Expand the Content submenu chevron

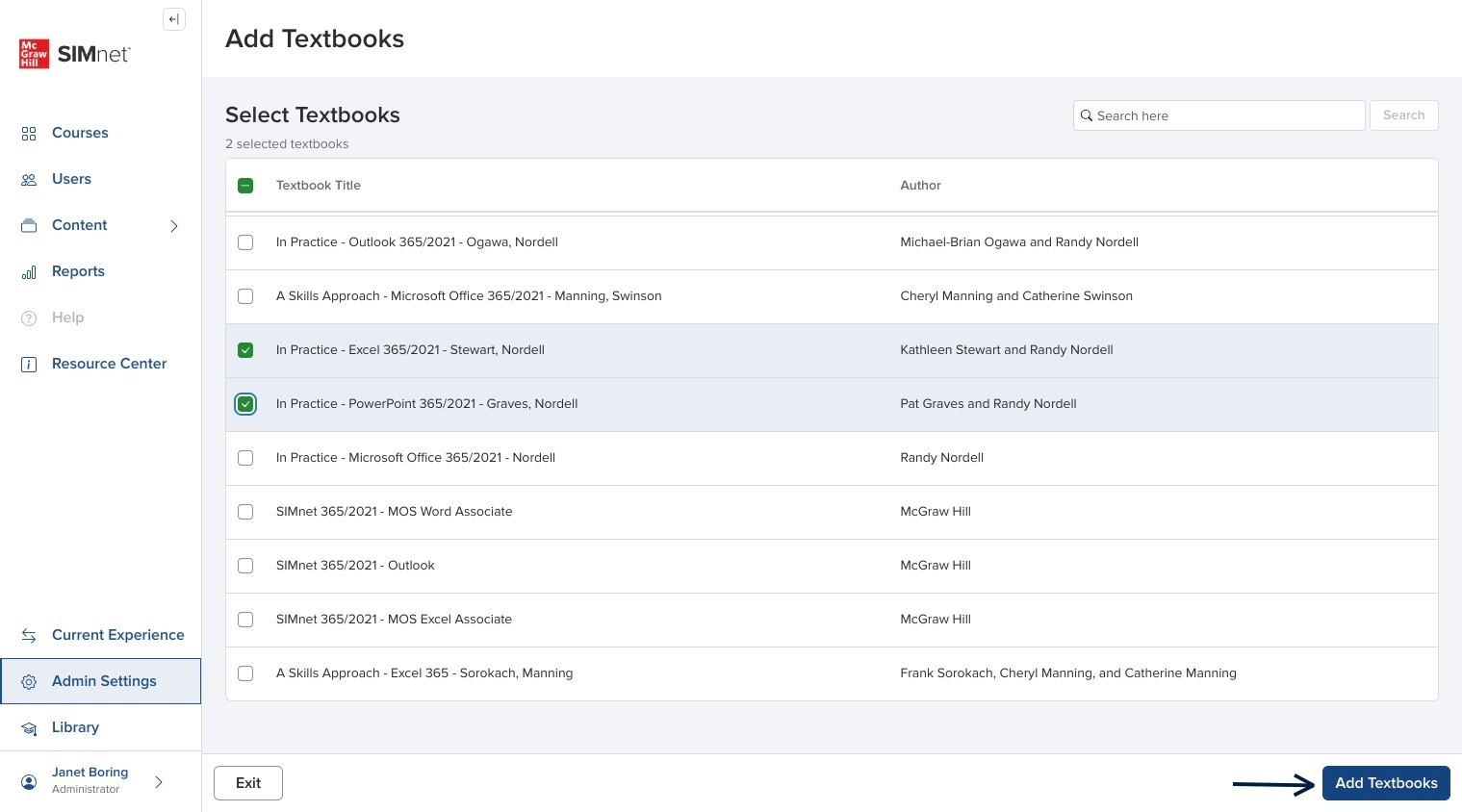pos(174,226)
